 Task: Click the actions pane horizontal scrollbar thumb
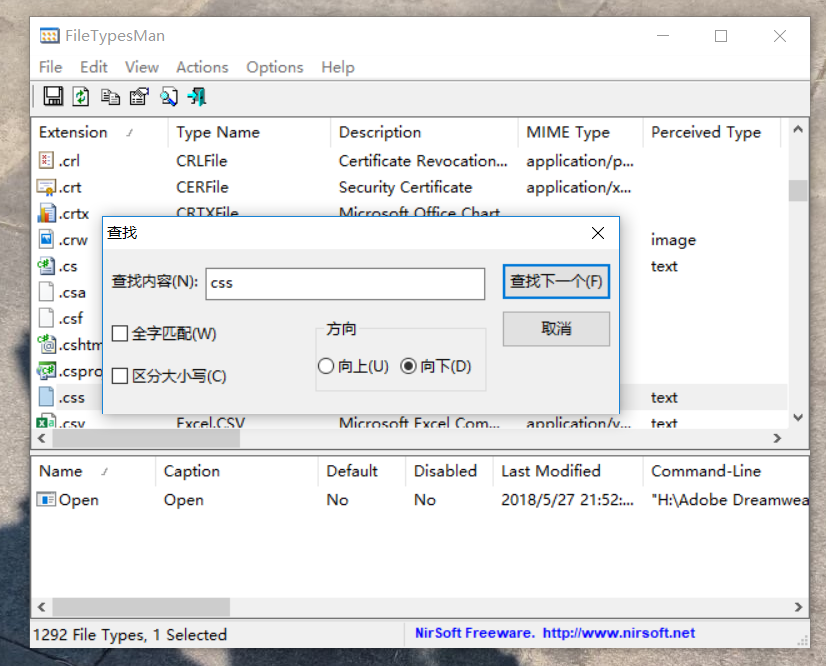pos(141,607)
